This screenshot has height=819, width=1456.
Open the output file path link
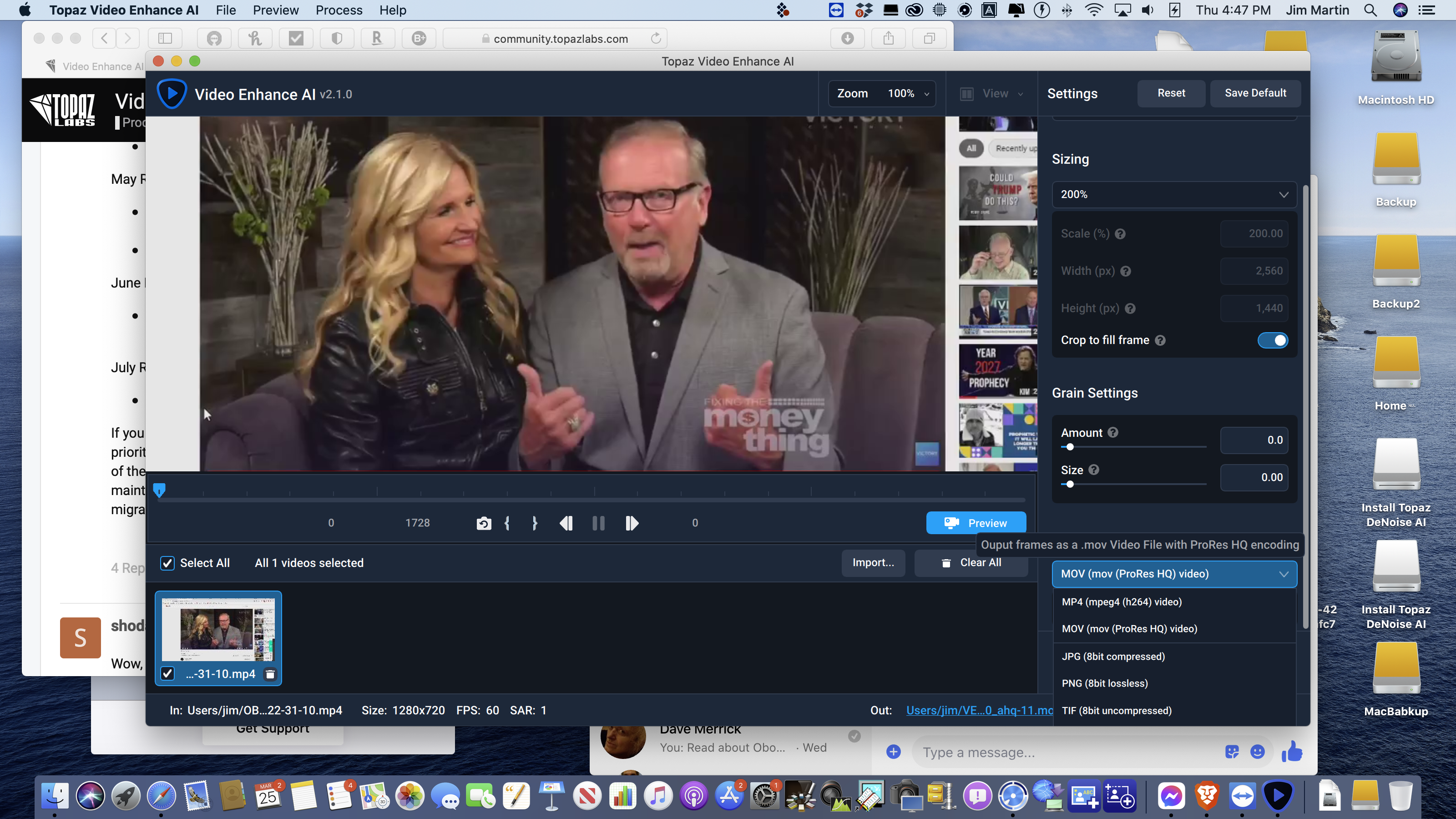pos(979,710)
